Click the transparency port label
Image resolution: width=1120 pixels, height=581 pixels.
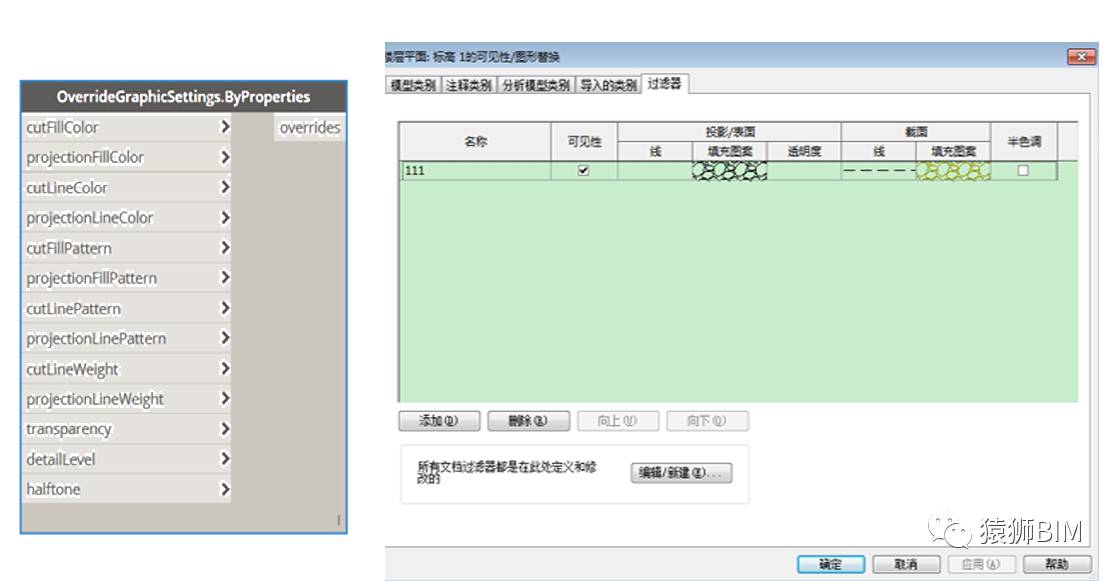(x=69, y=429)
